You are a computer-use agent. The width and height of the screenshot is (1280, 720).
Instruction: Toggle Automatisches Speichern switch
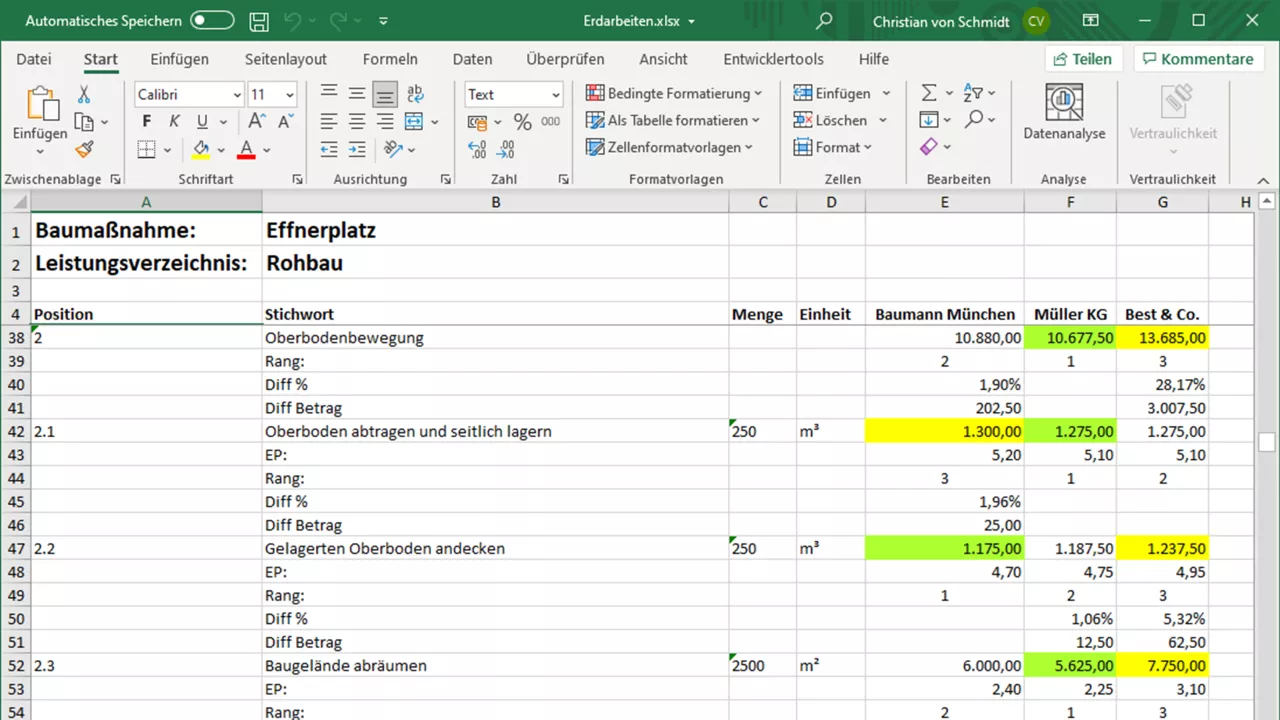click(x=211, y=21)
